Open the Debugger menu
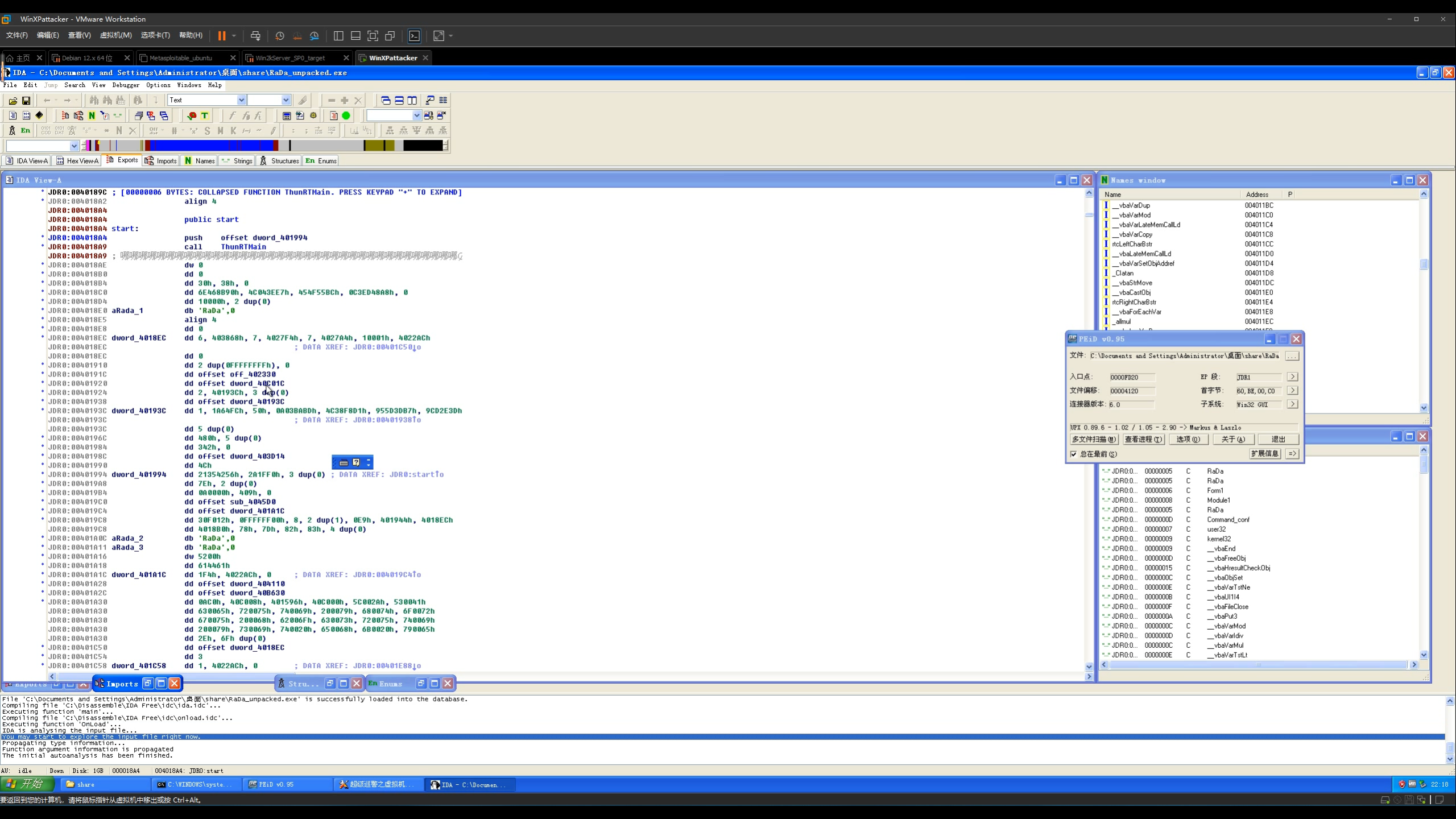This screenshot has height=819, width=1456. coord(125,85)
